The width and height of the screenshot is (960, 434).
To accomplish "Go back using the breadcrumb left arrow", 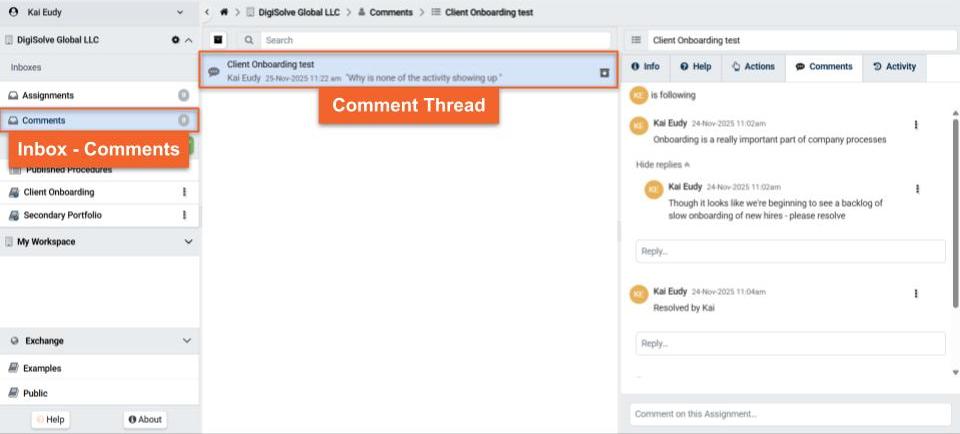I will [x=207, y=12].
